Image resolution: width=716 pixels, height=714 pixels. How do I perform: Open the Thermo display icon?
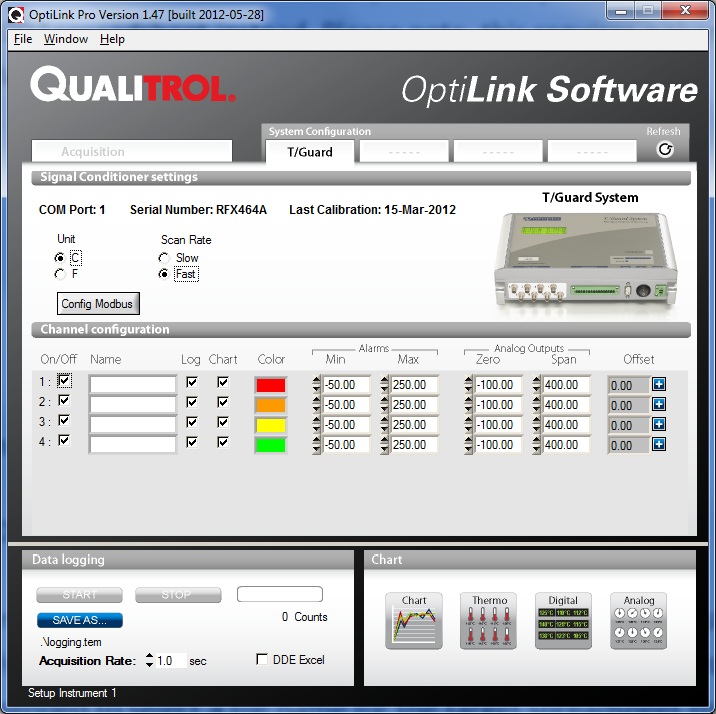(489, 621)
